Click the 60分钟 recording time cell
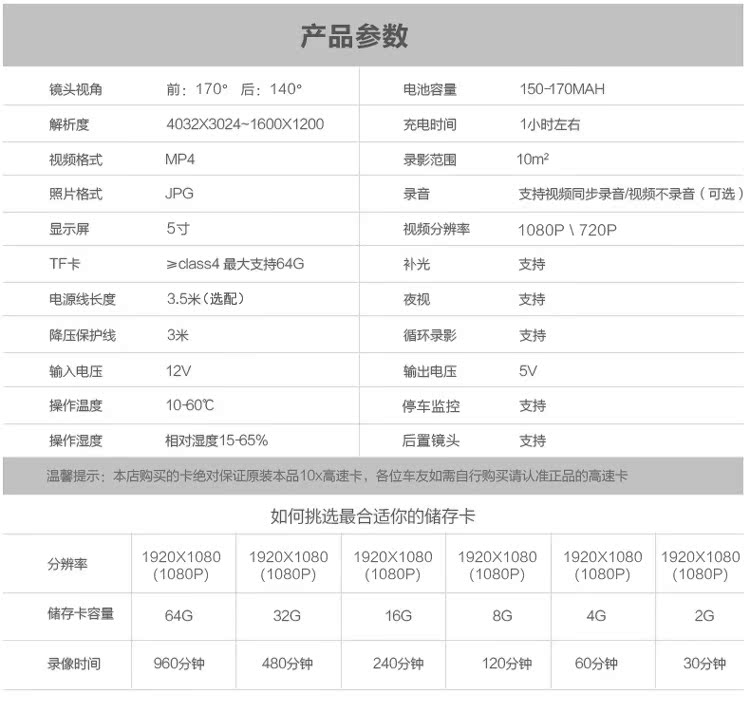Image resolution: width=750 pixels, height=712 pixels. (x=596, y=664)
